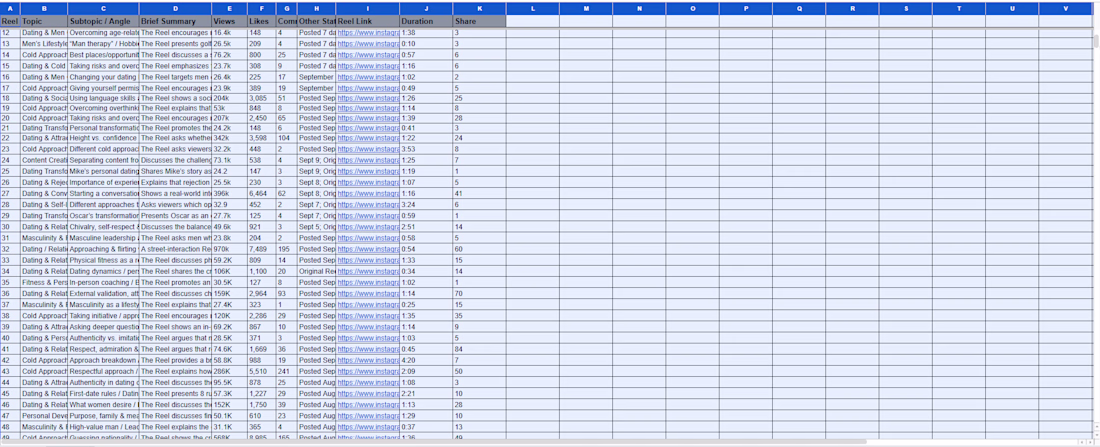Open Instagram reel link in row 36
Viewport: 1100px width, 447px height.
[x=368, y=294]
